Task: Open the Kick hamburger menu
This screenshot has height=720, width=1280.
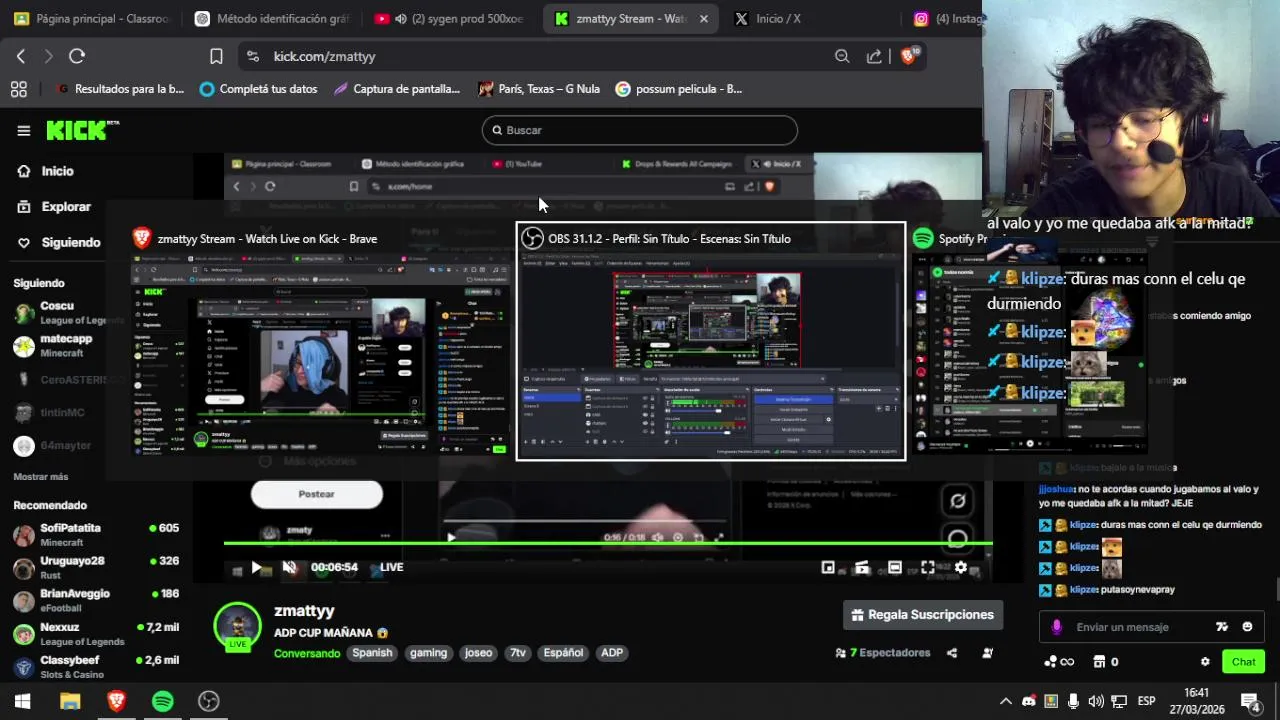Action: pyautogui.click(x=23, y=130)
